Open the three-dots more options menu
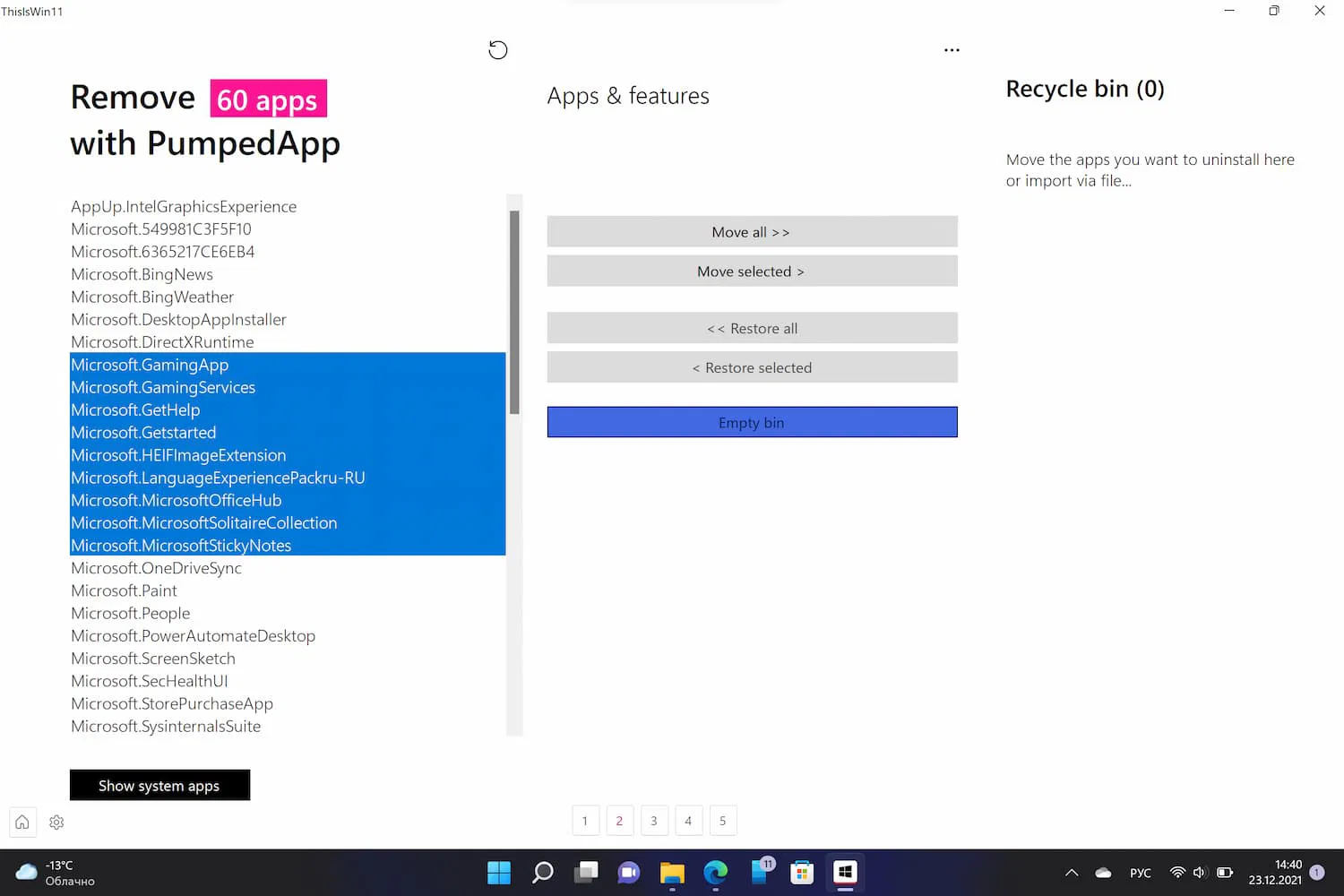The image size is (1344, 896). pos(952,50)
